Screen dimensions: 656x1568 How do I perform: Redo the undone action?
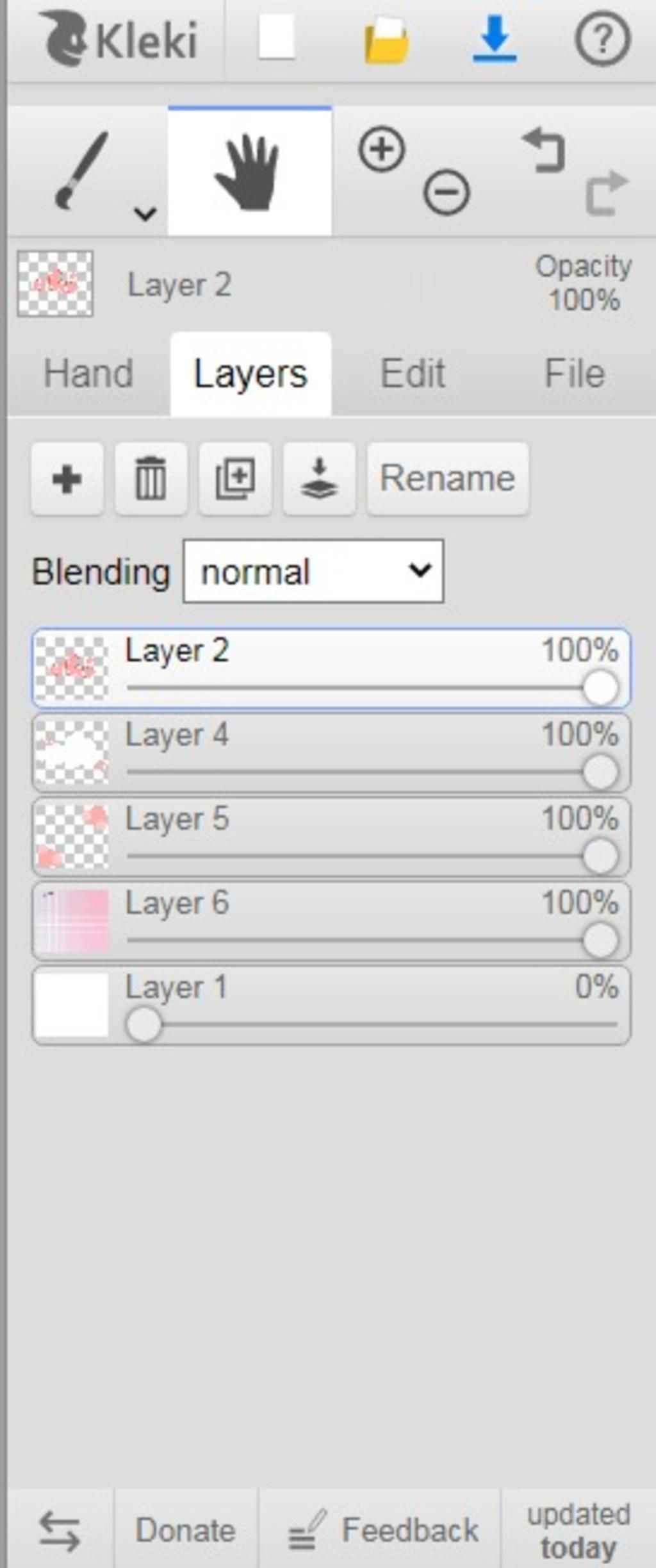point(607,192)
